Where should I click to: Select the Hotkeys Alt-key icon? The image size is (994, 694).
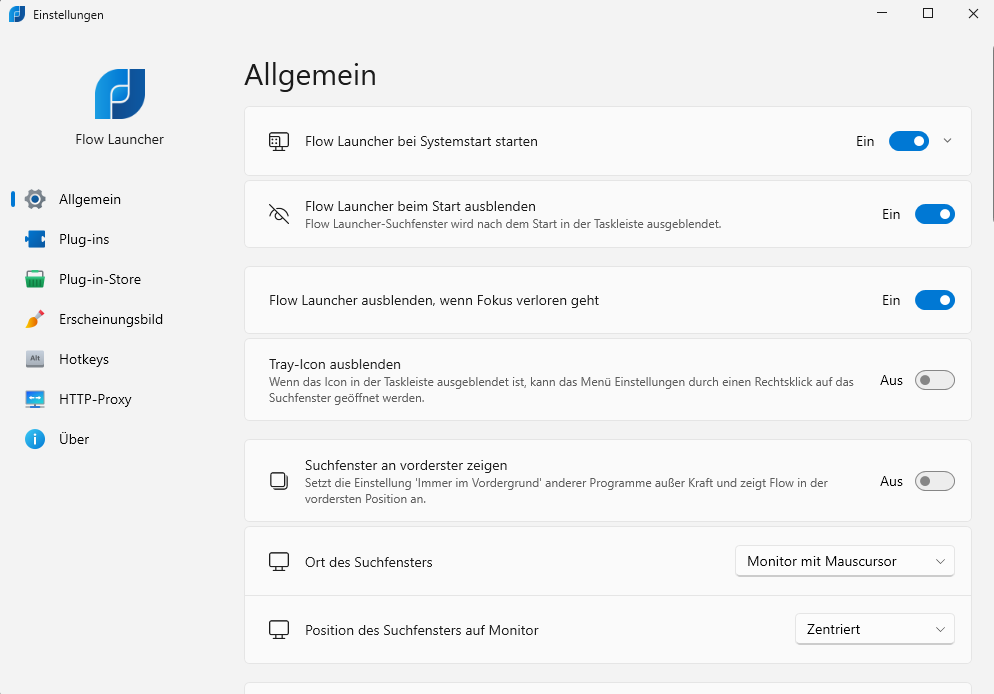click(35, 359)
